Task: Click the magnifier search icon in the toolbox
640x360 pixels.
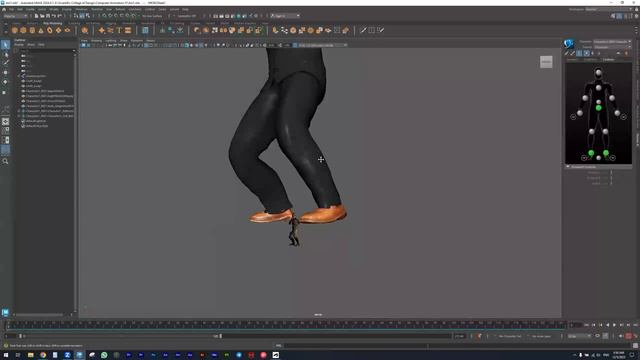Action: [x=5, y=161]
